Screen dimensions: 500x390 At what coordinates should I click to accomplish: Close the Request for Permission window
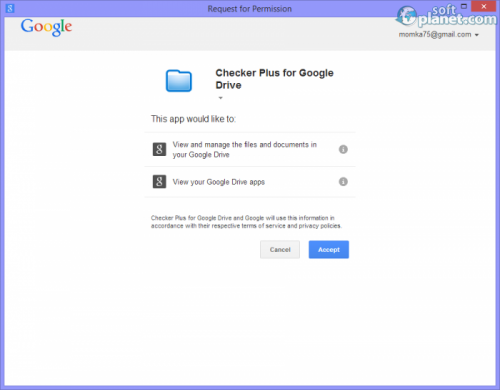click(x=484, y=6)
